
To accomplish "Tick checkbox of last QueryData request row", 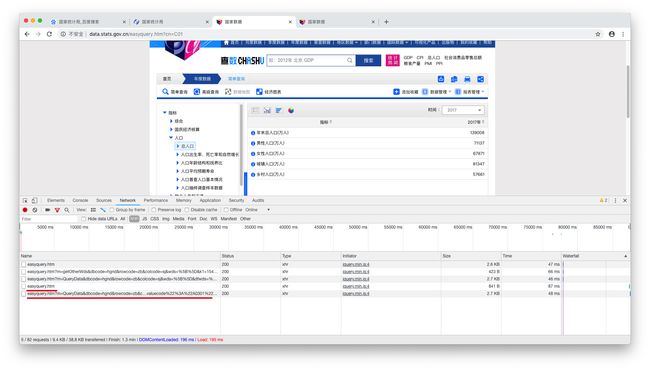I will coord(24,294).
